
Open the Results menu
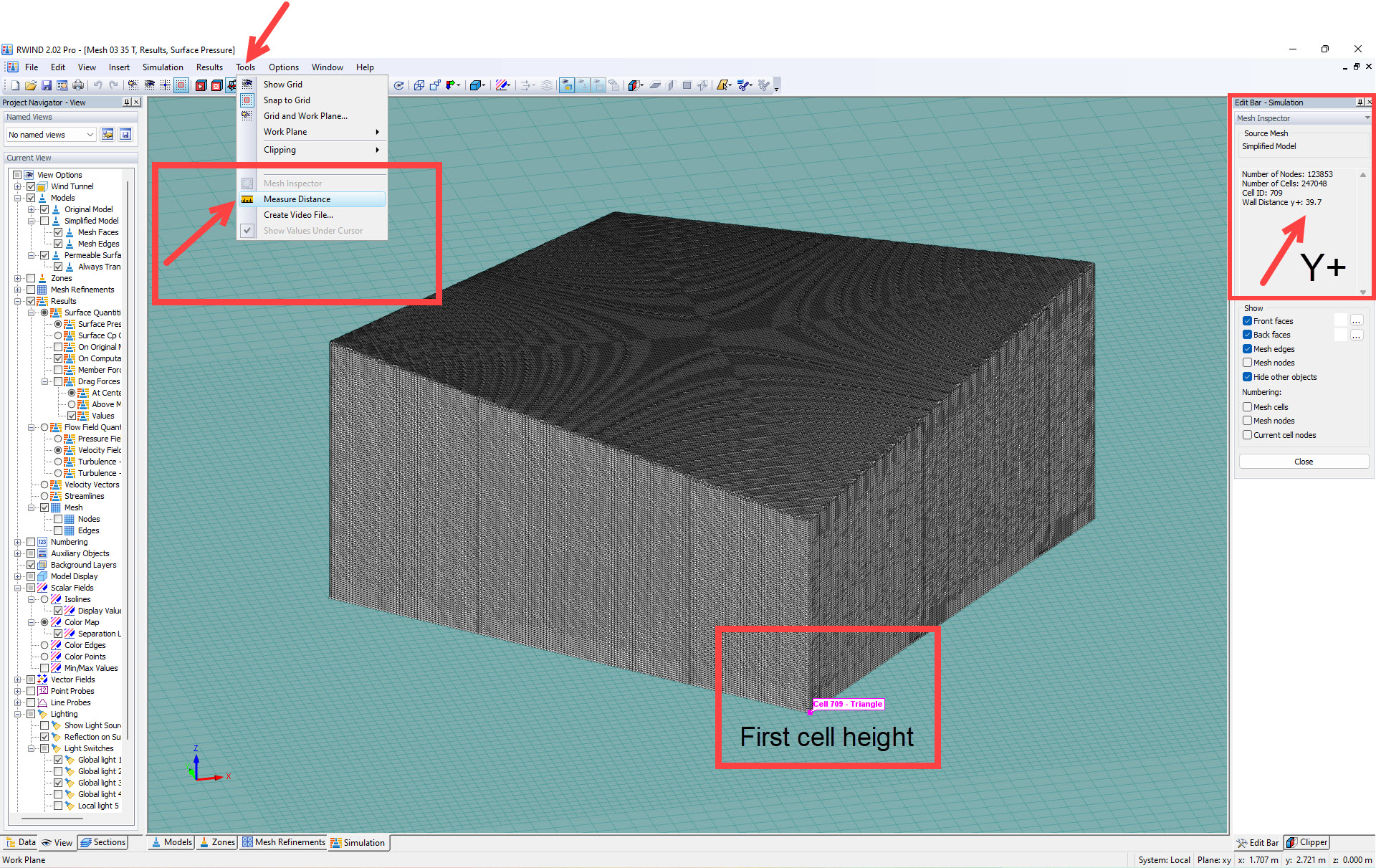pos(209,67)
